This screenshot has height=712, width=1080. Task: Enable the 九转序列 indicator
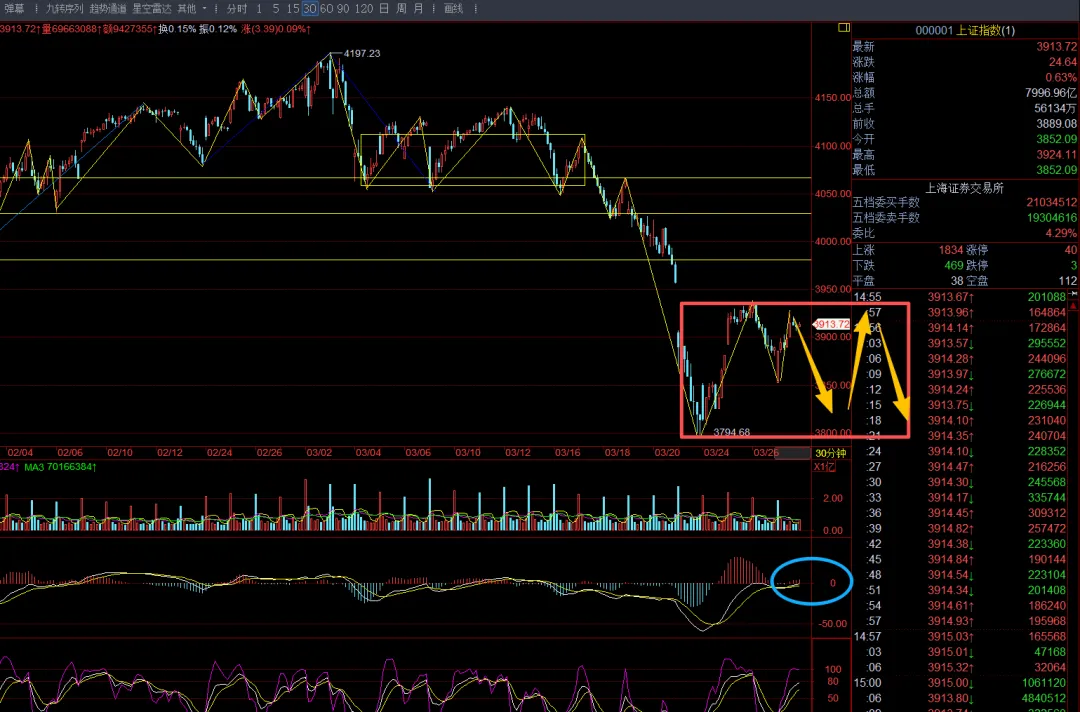click(64, 9)
